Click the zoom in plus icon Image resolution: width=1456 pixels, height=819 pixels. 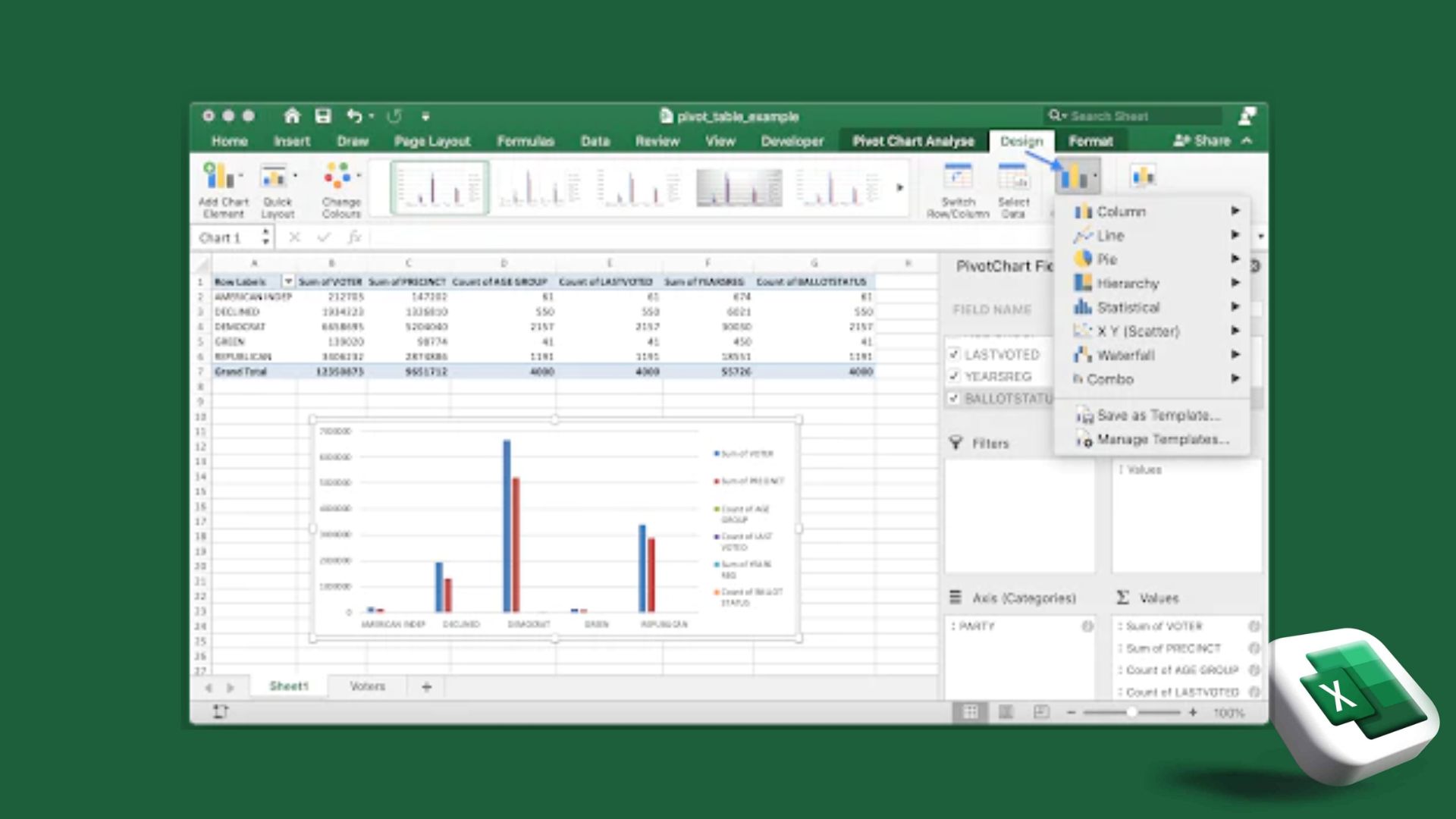pos(1193,713)
